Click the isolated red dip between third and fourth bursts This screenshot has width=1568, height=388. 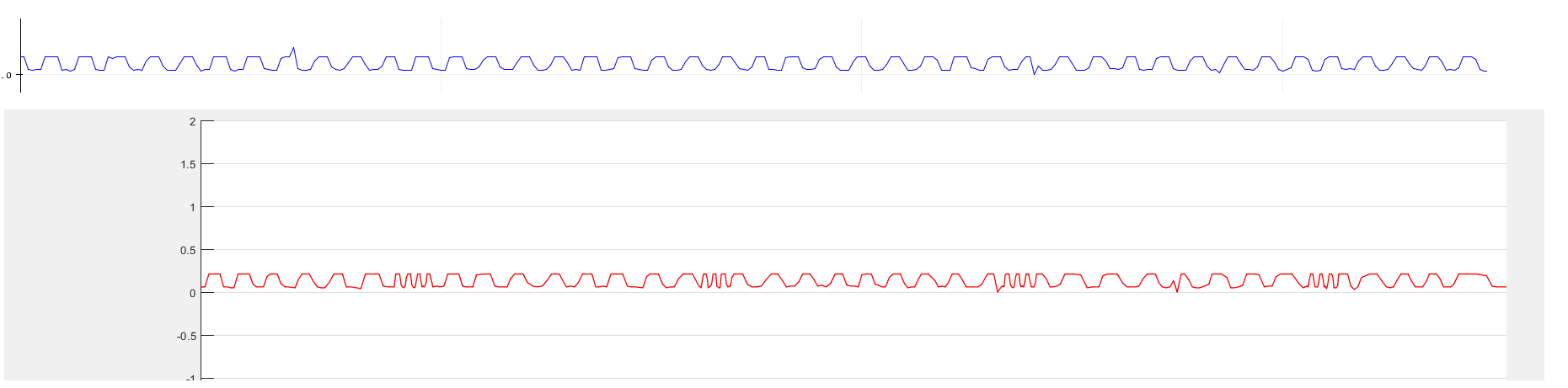click(x=1177, y=290)
